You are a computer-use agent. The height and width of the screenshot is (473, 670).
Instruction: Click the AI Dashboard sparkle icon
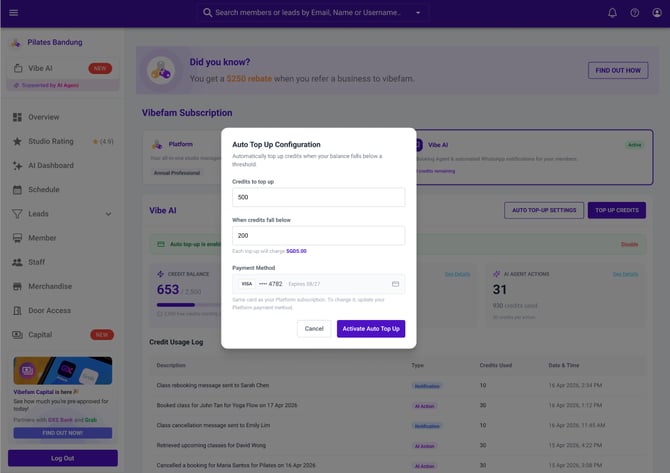[17, 166]
